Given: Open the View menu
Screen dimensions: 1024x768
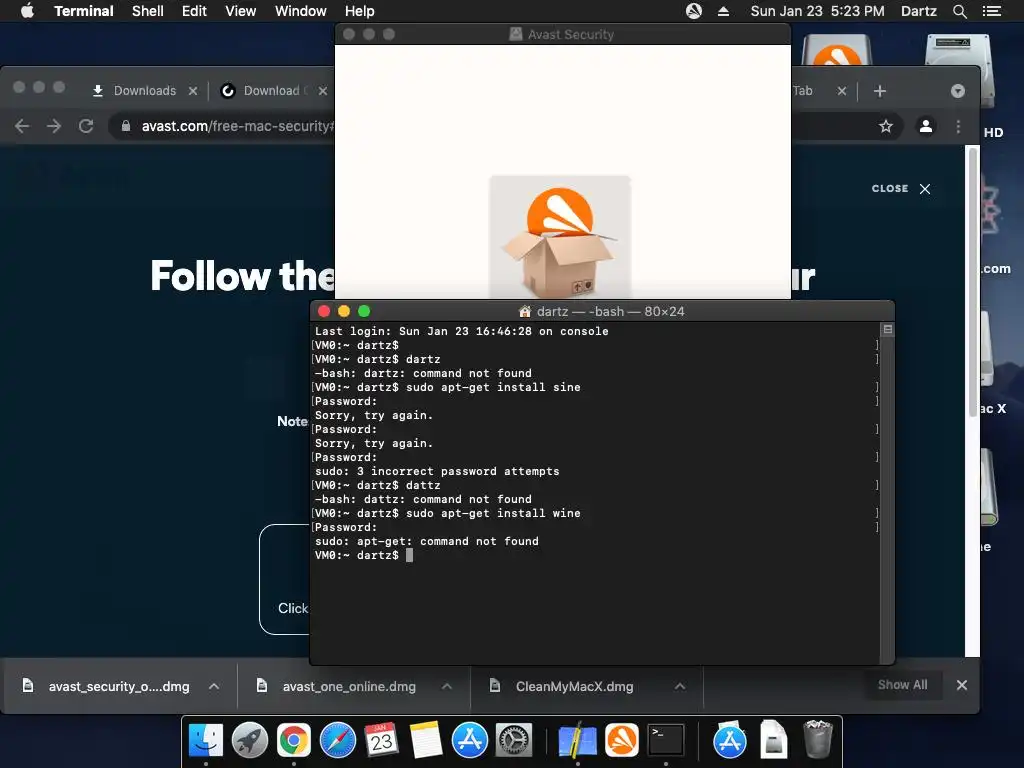Looking at the screenshot, I should pos(240,11).
